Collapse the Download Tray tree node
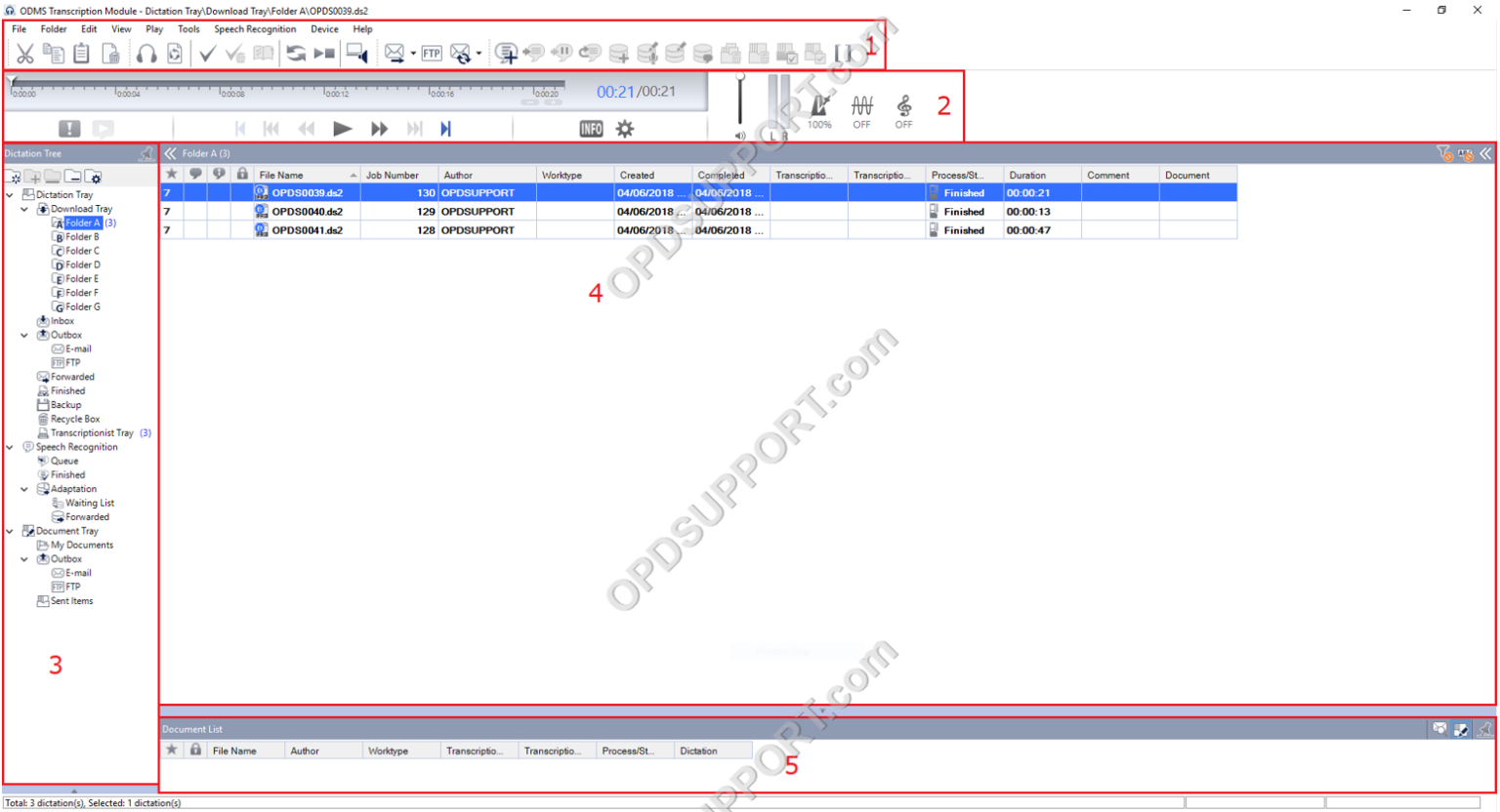1500x812 pixels. click(x=24, y=209)
